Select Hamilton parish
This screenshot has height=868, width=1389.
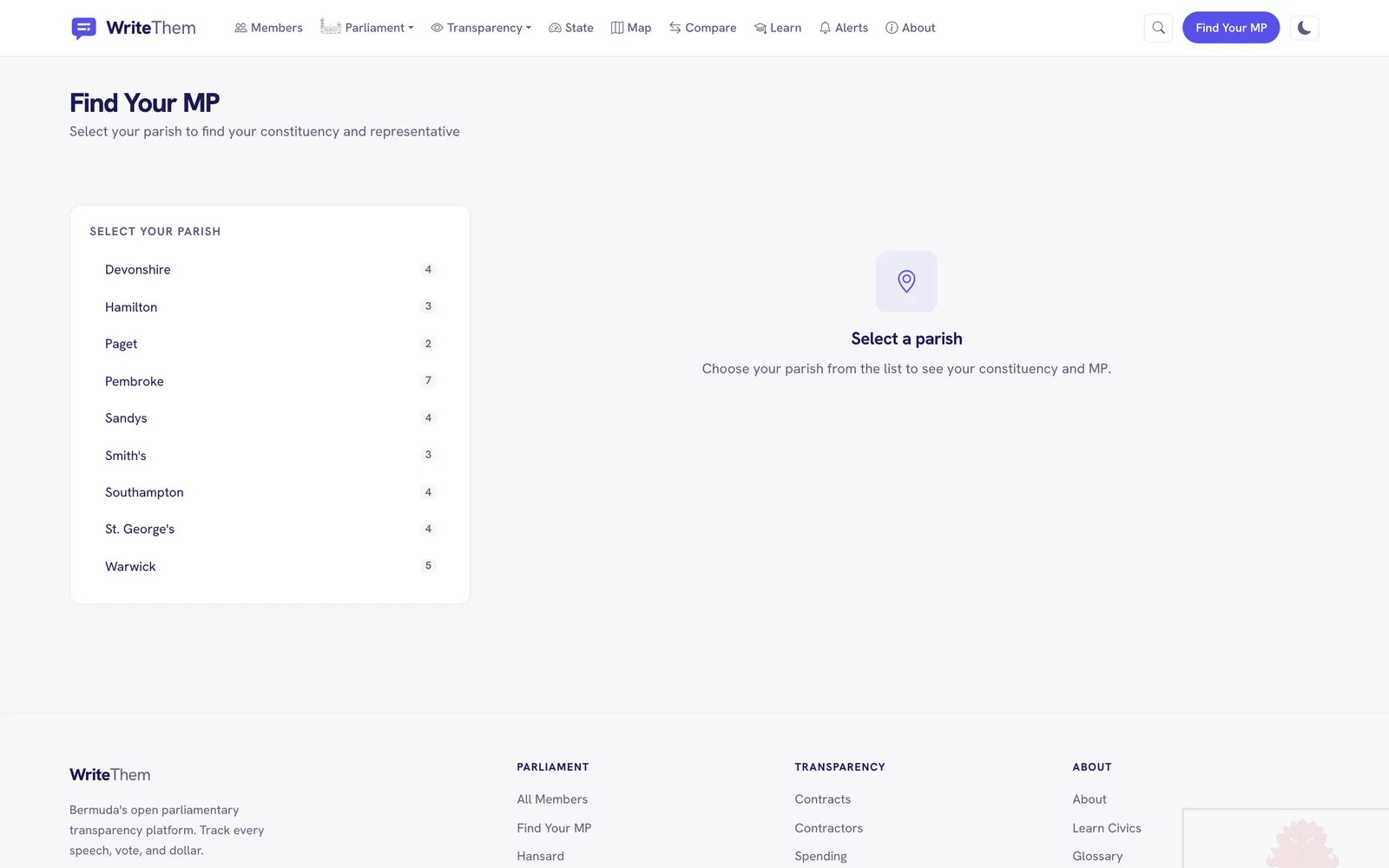tap(270, 306)
